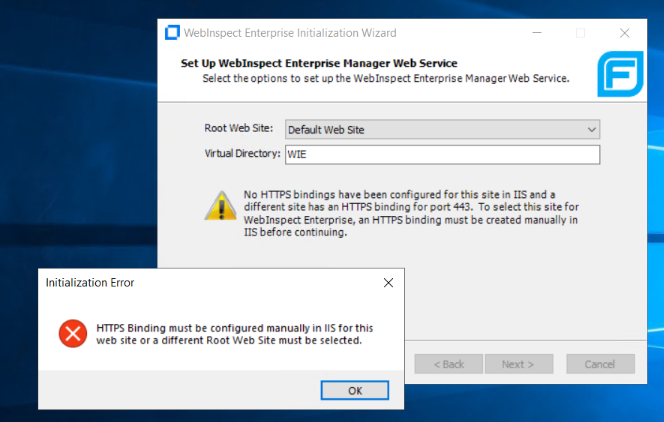Click the Virtual Directory field containing WIE
664x422 pixels.
[x=443, y=154]
